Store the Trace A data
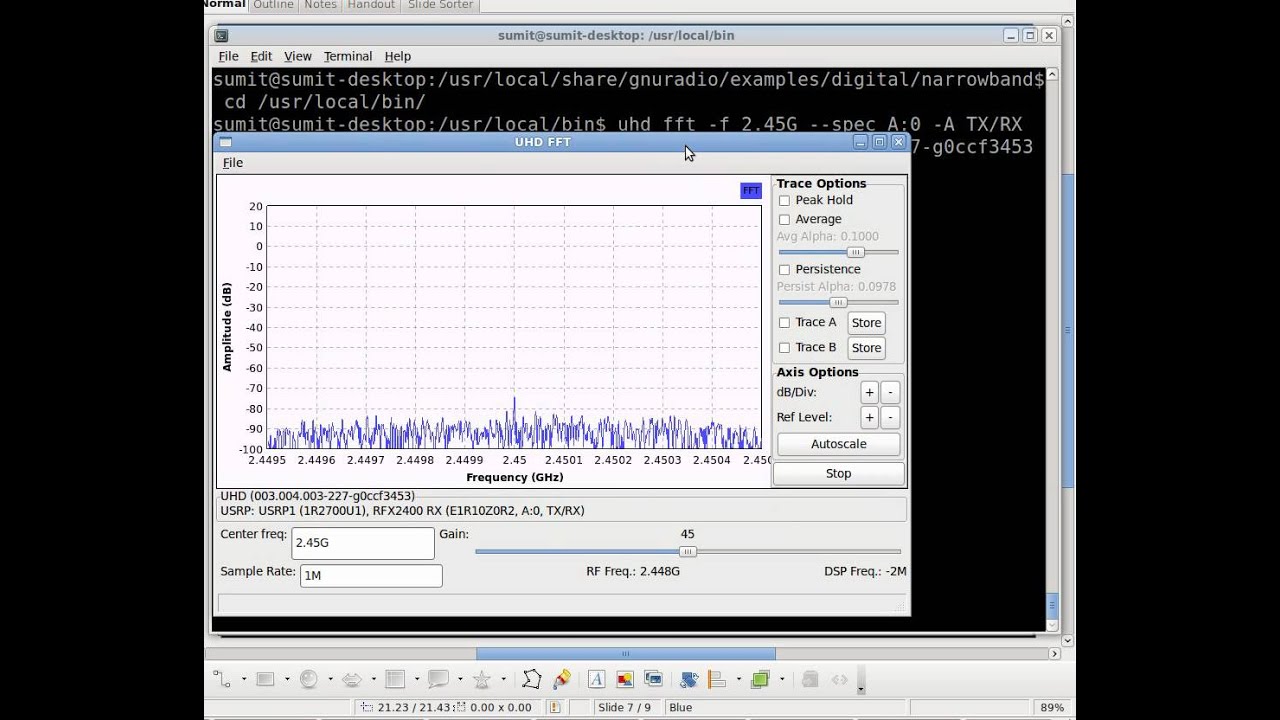This screenshot has width=1280, height=720. coord(866,322)
